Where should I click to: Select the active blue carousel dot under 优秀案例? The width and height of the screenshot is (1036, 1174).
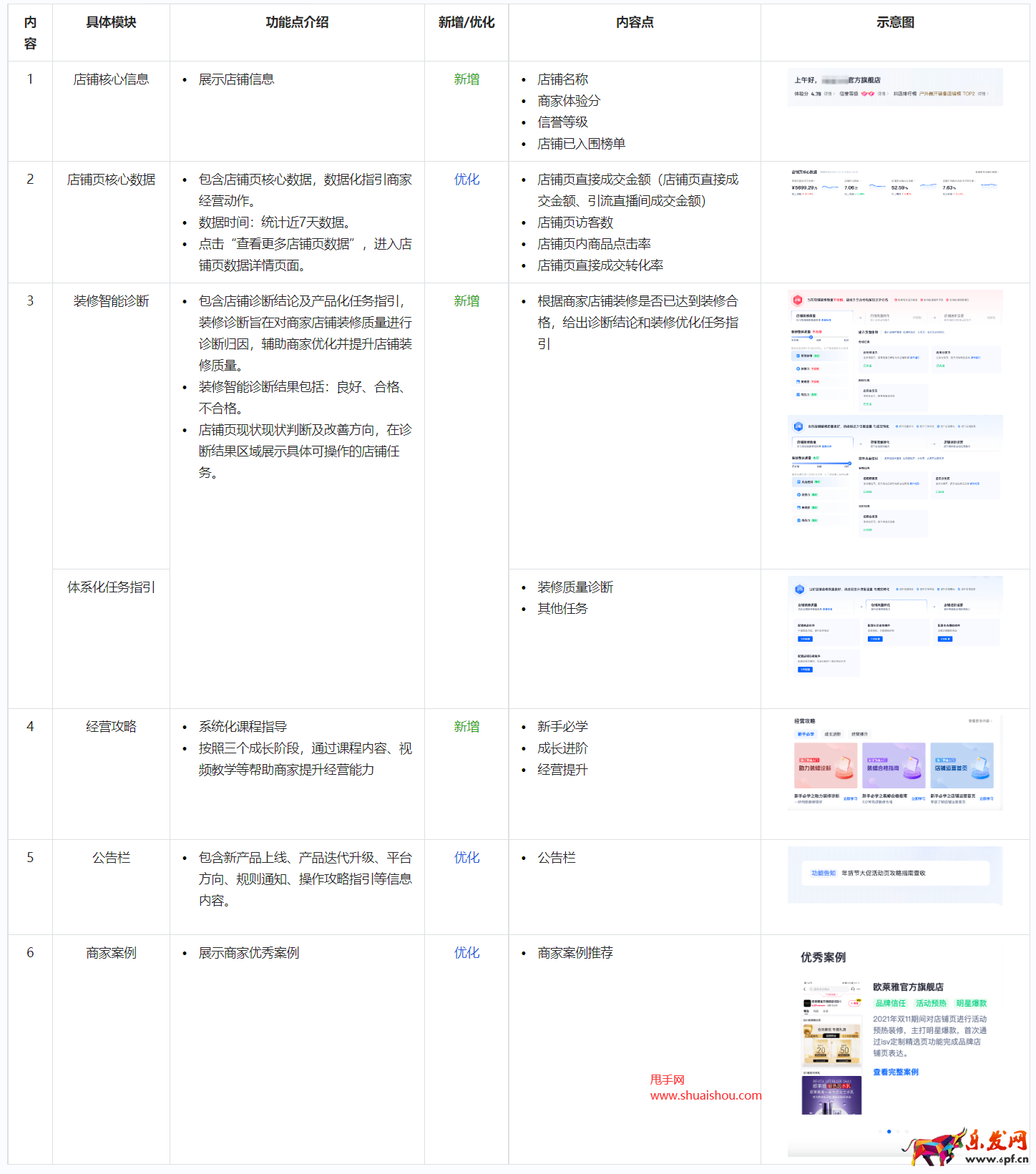point(889,1131)
